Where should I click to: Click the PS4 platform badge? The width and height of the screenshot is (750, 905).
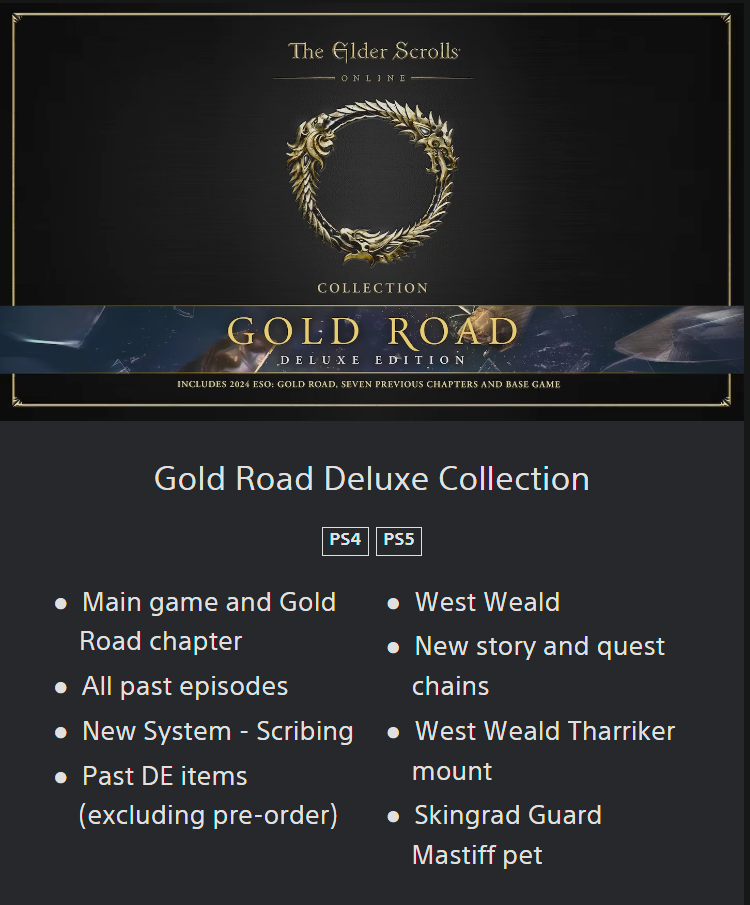point(345,541)
